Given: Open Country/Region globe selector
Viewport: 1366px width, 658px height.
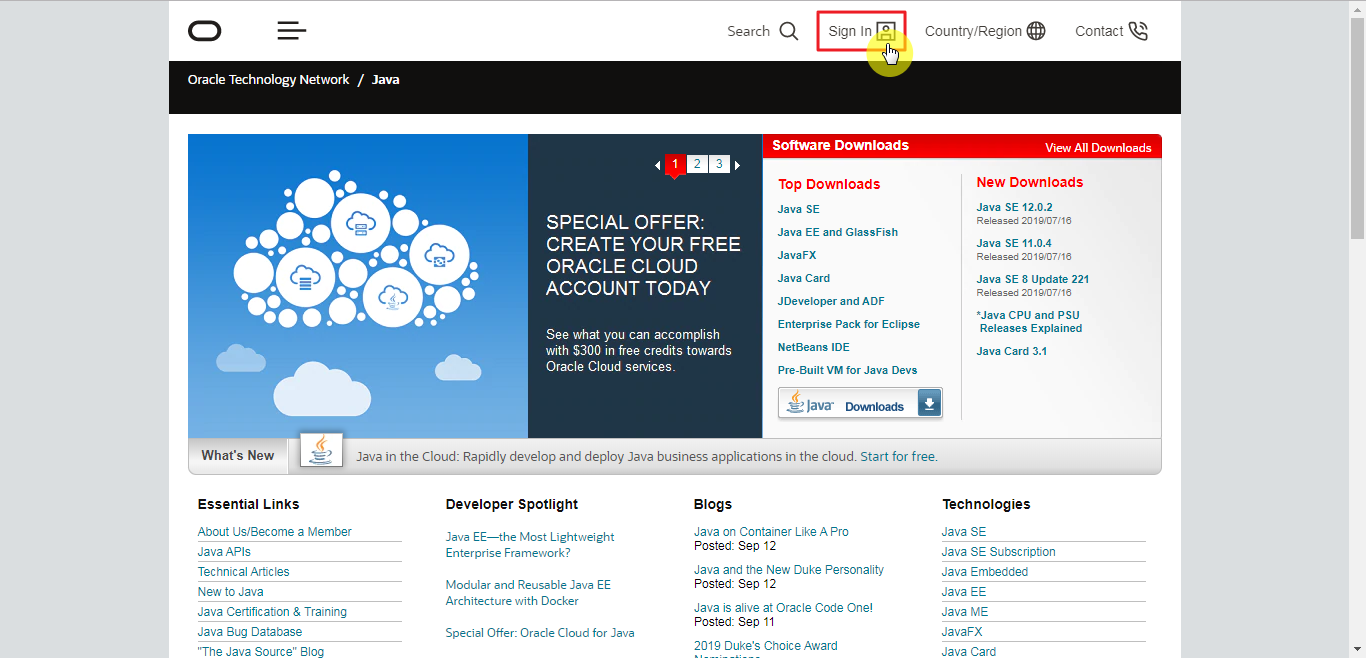Looking at the screenshot, I should coord(1036,31).
